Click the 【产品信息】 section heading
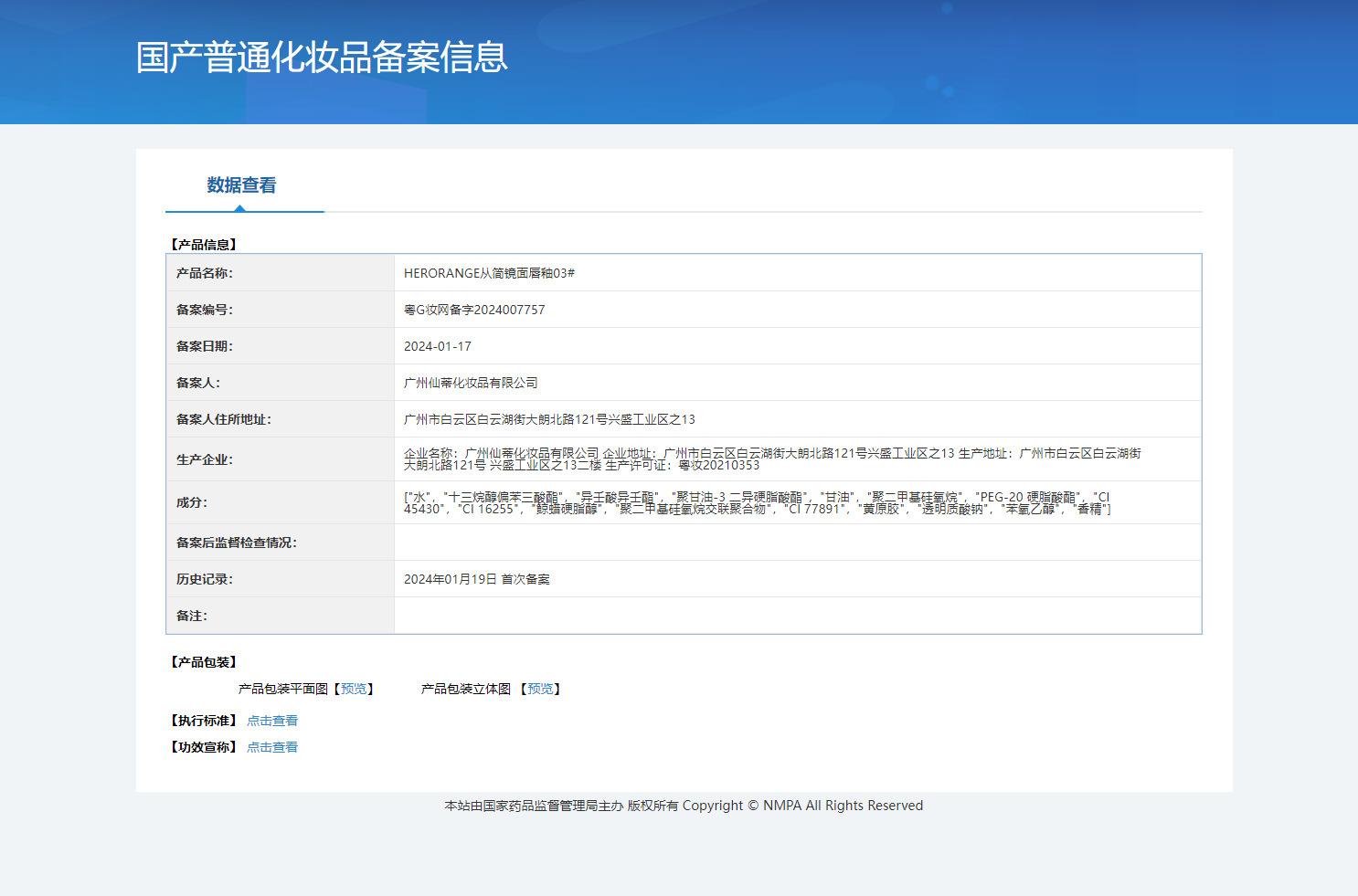The height and width of the screenshot is (896, 1358). (x=204, y=245)
